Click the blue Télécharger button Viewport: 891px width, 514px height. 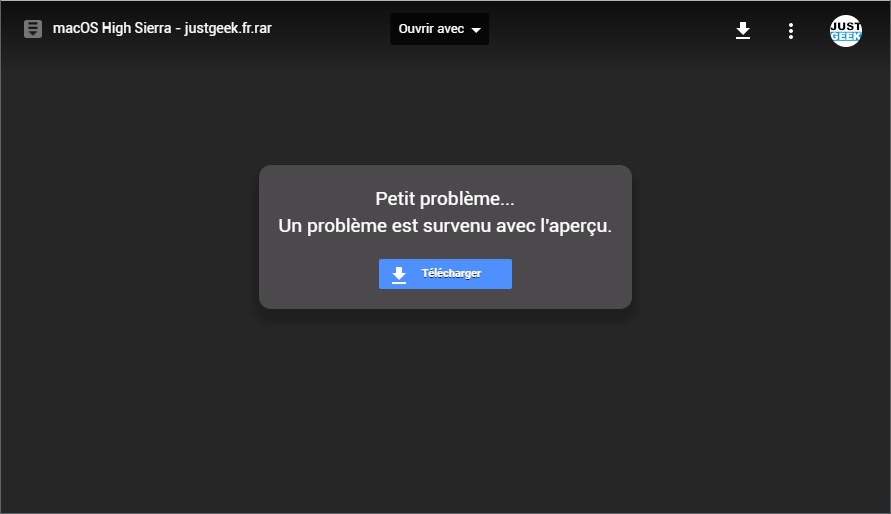click(x=445, y=274)
